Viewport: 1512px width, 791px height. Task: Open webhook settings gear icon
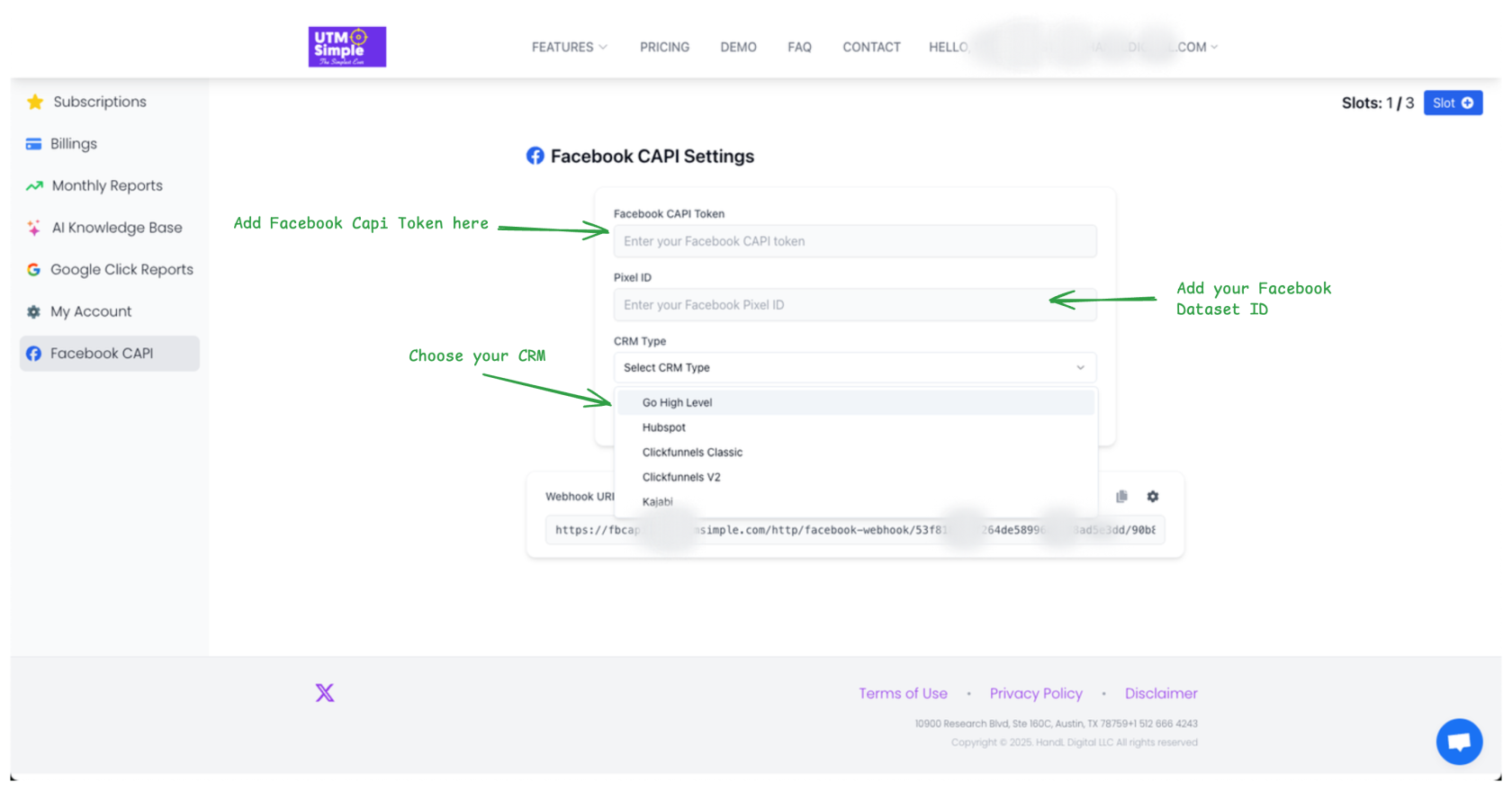click(x=1153, y=497)
